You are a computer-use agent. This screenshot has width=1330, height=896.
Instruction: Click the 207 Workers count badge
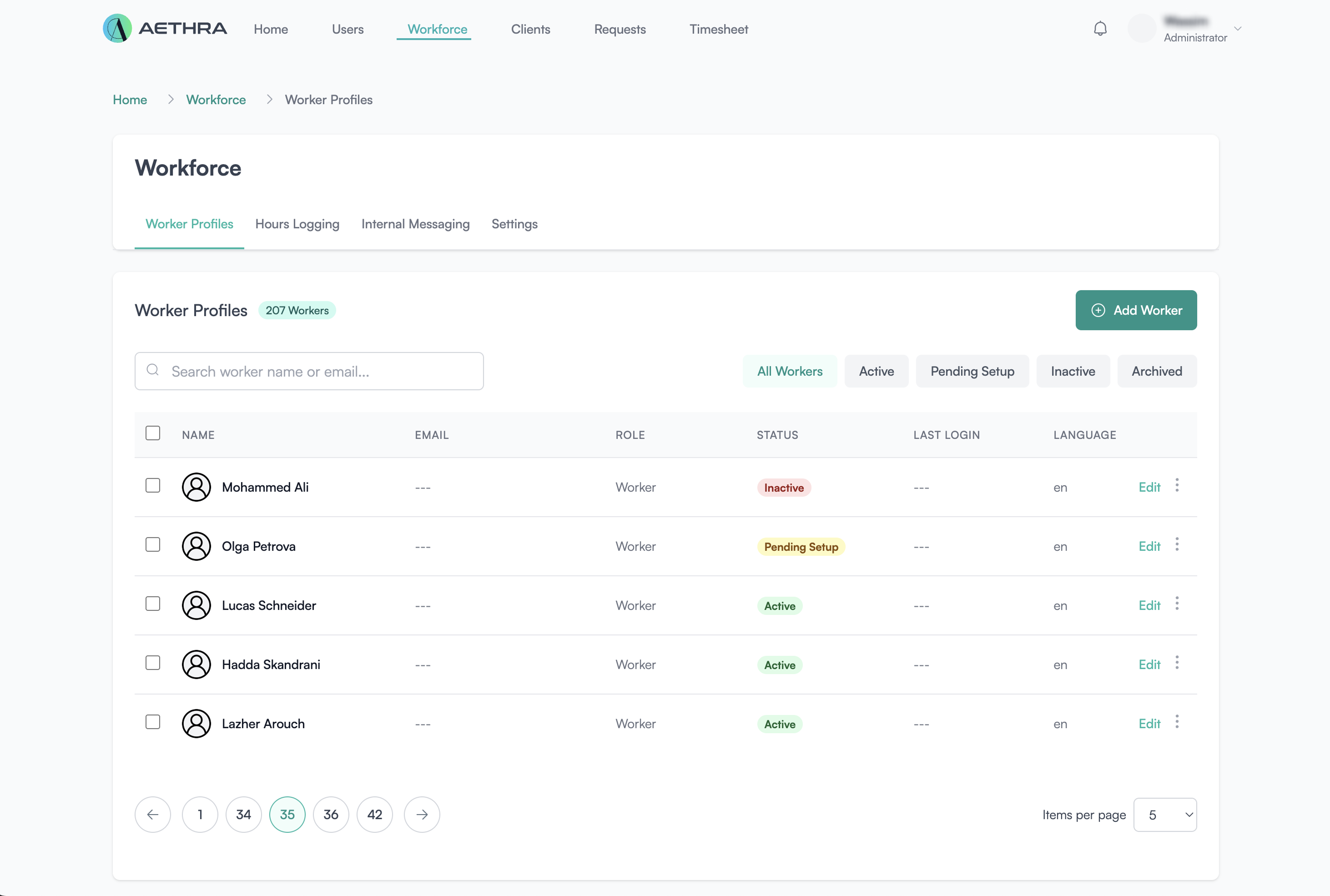point(297,310)
